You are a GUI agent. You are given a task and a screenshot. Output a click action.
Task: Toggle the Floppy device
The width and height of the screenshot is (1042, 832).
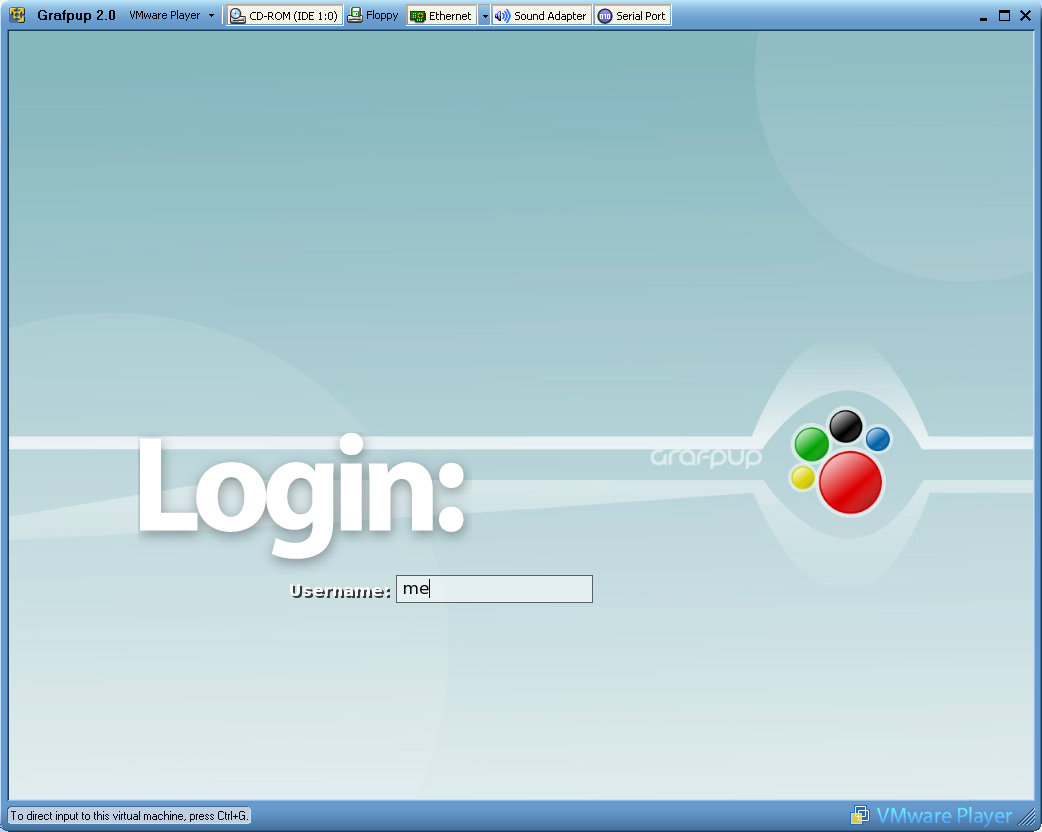(373, 15)
